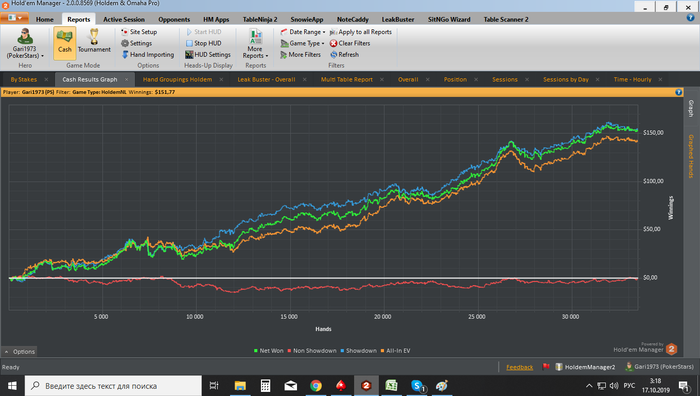
Task: Switch to Multi Table Report tab
Action: pos(346,79)
